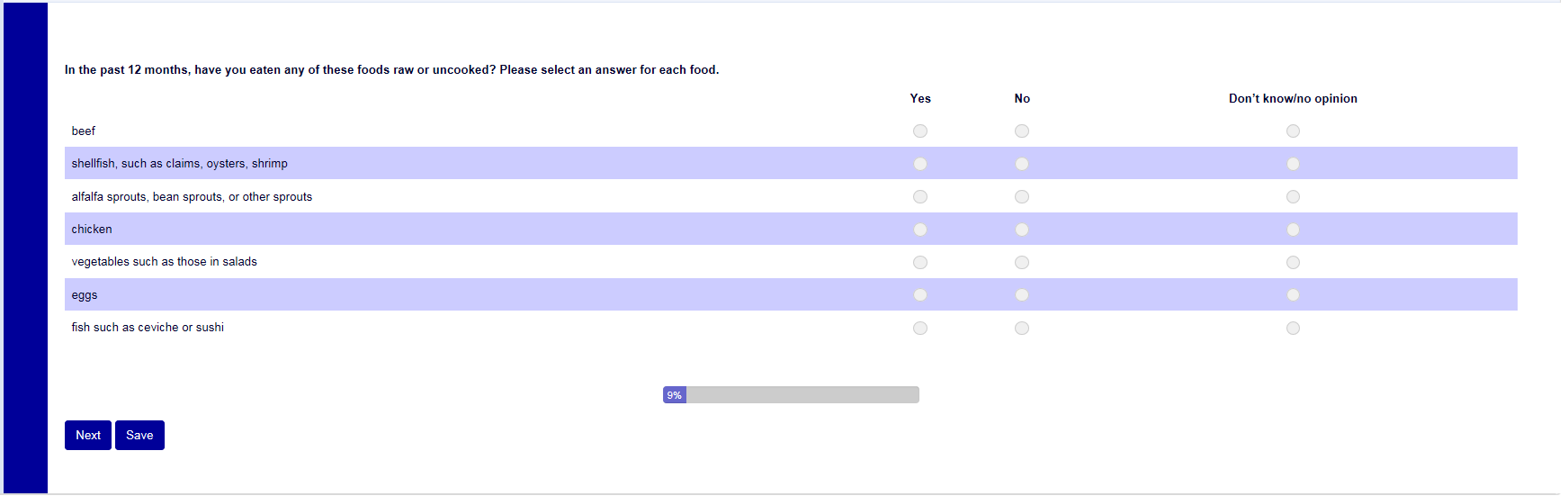
Task: Mark Don't know for fish row
Action: click(x=1293, y=329)
